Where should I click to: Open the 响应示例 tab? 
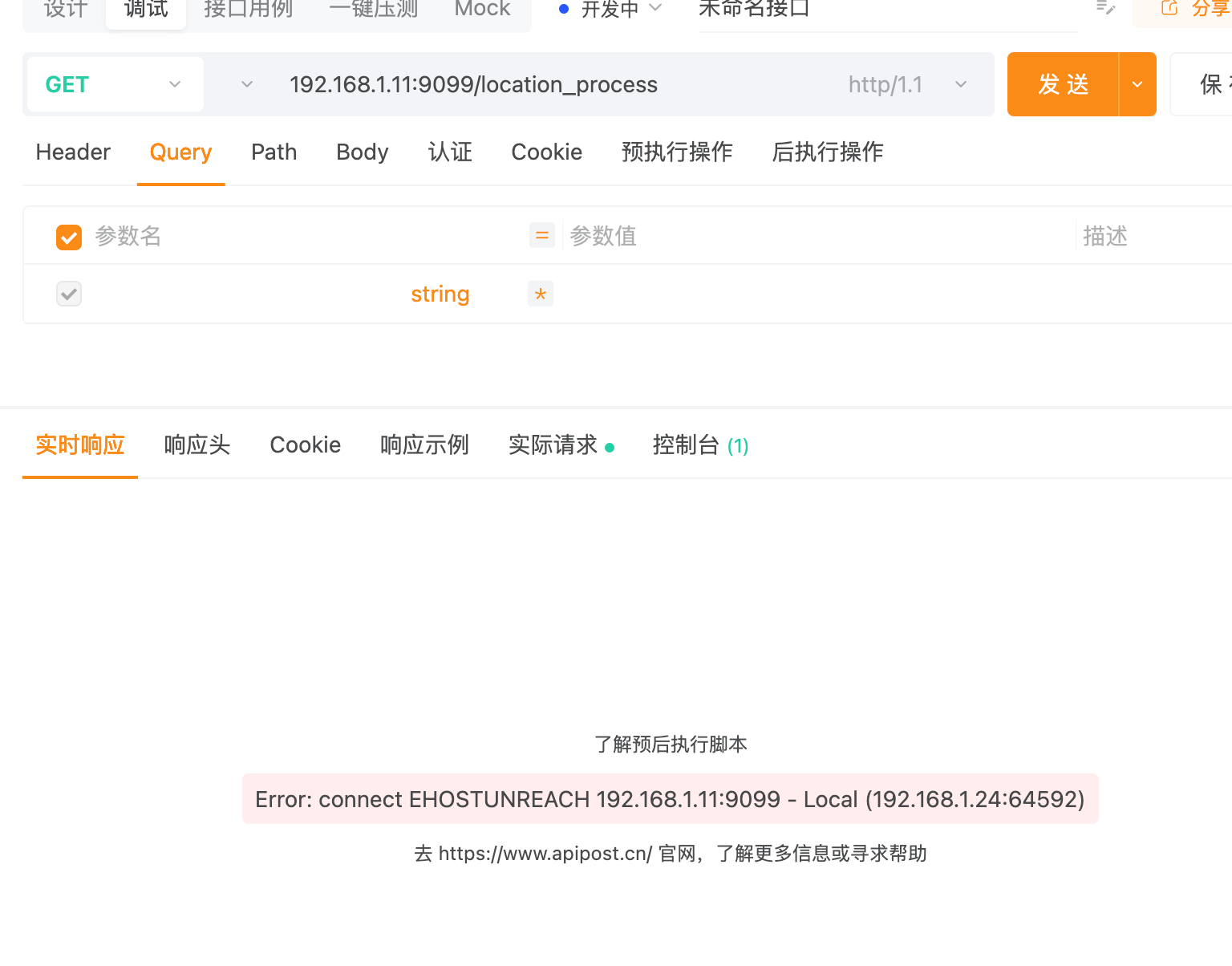(425, 444)
